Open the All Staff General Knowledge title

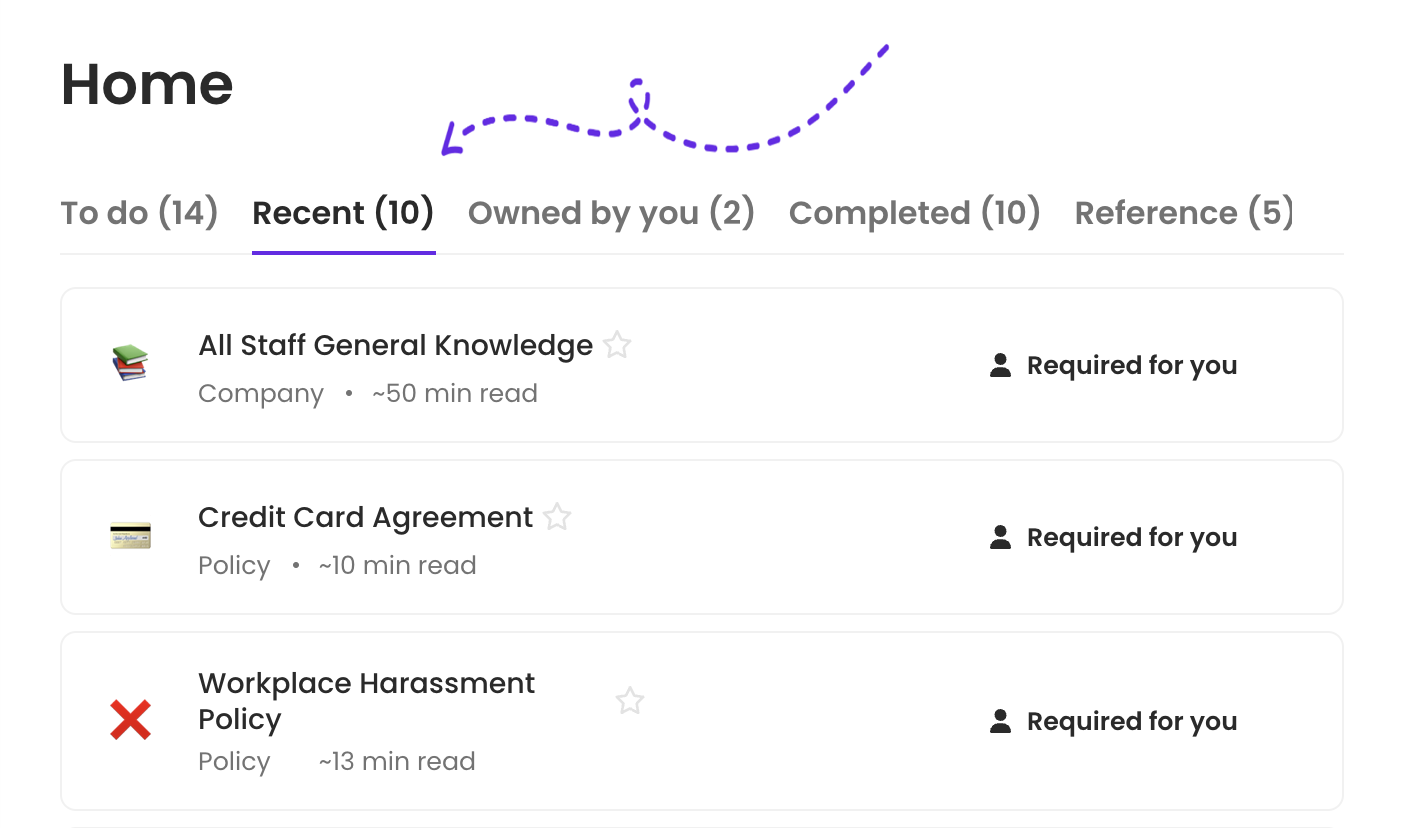pyautogui.click(x=395, y=346)
